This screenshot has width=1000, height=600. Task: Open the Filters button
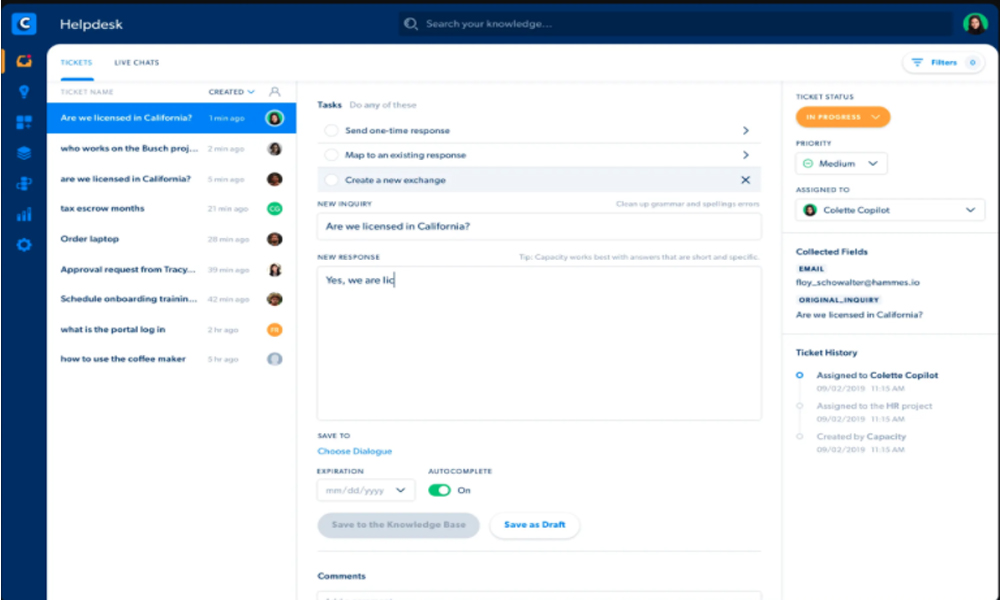tap(943, 62)
